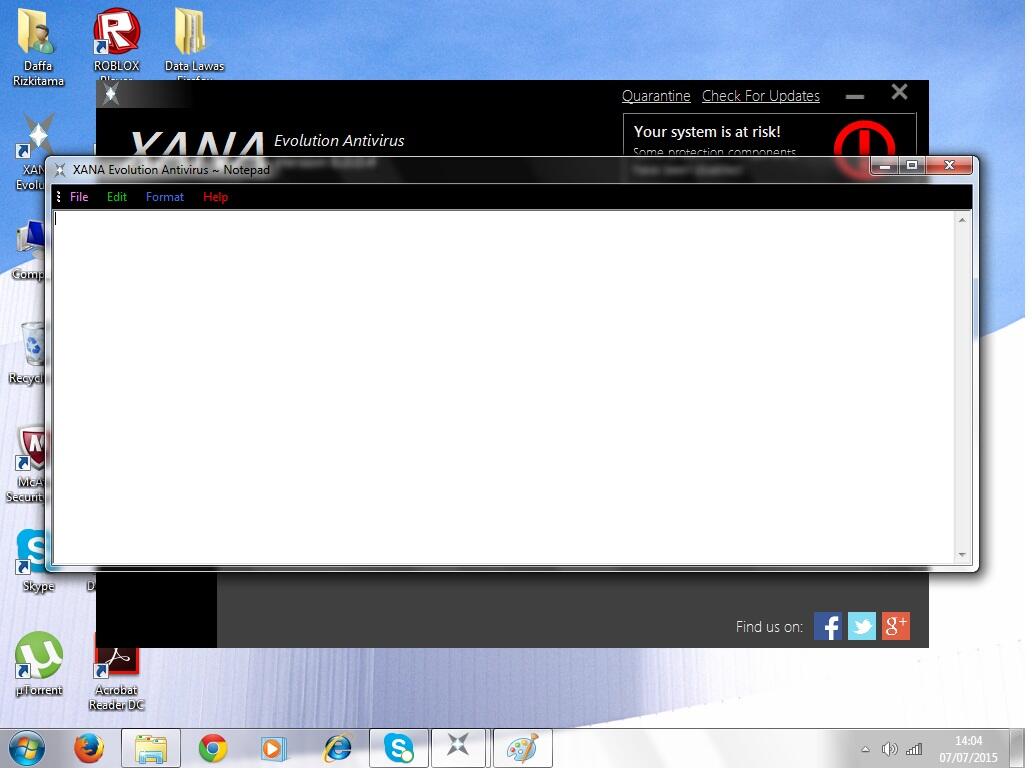Screen dimensions: 1032x784
Task: Switch to XANA Antivirus taskbar button
Action: pyautogui.click(x=459, y=748)
